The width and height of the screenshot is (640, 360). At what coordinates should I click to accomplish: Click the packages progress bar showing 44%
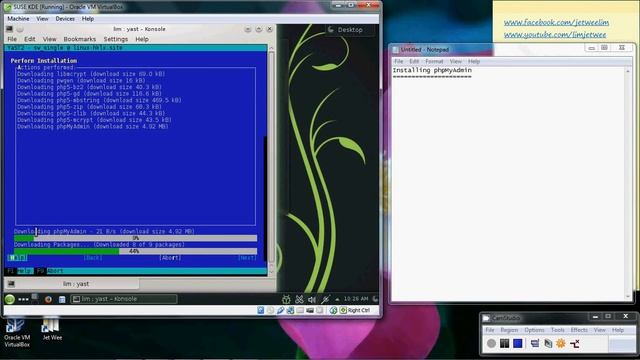tap(136, 251)
